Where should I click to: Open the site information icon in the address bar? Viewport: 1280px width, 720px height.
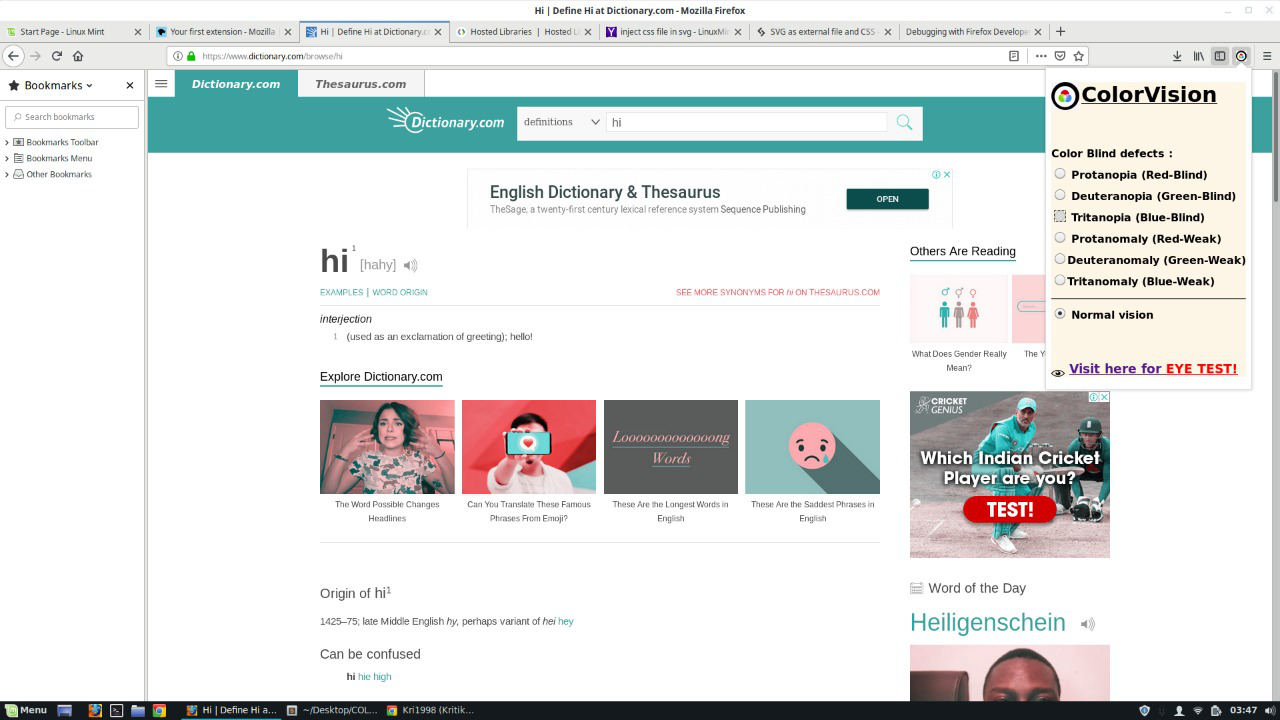pyautogui.click(x=178, y=56)
